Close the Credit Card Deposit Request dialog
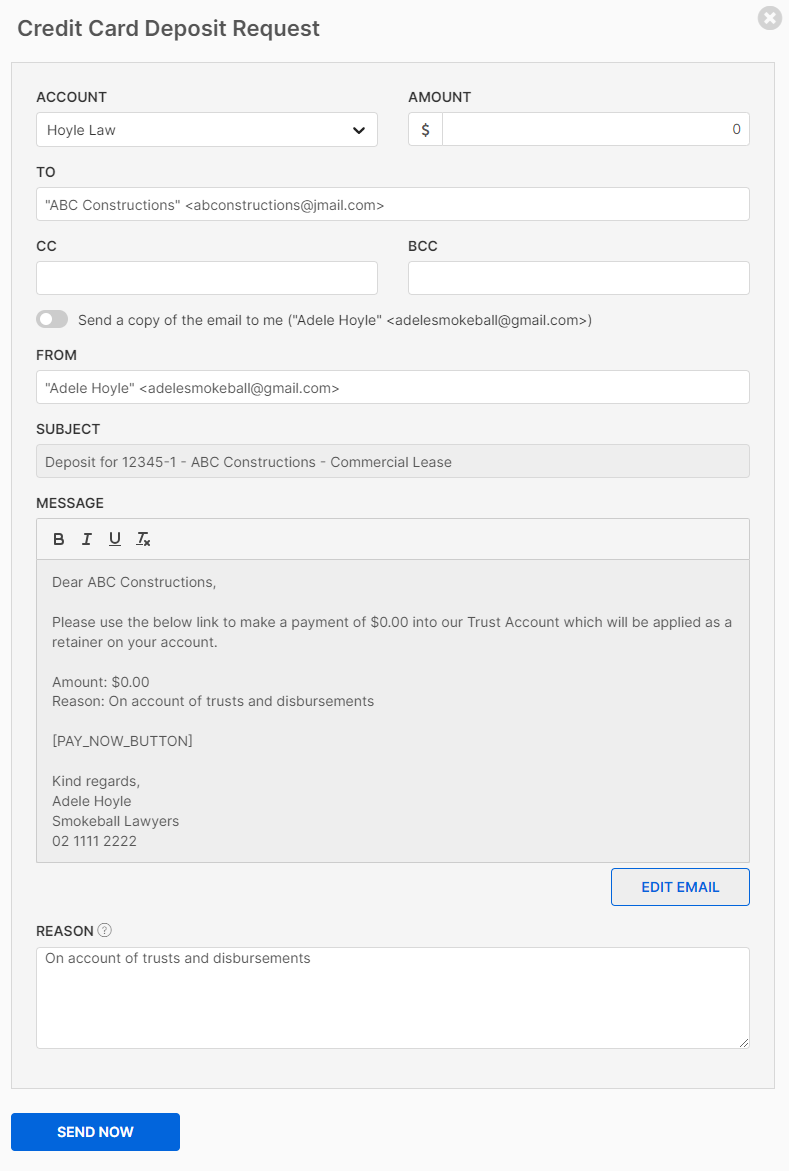This screenshot has width=789, height=1171. (769, 18)
